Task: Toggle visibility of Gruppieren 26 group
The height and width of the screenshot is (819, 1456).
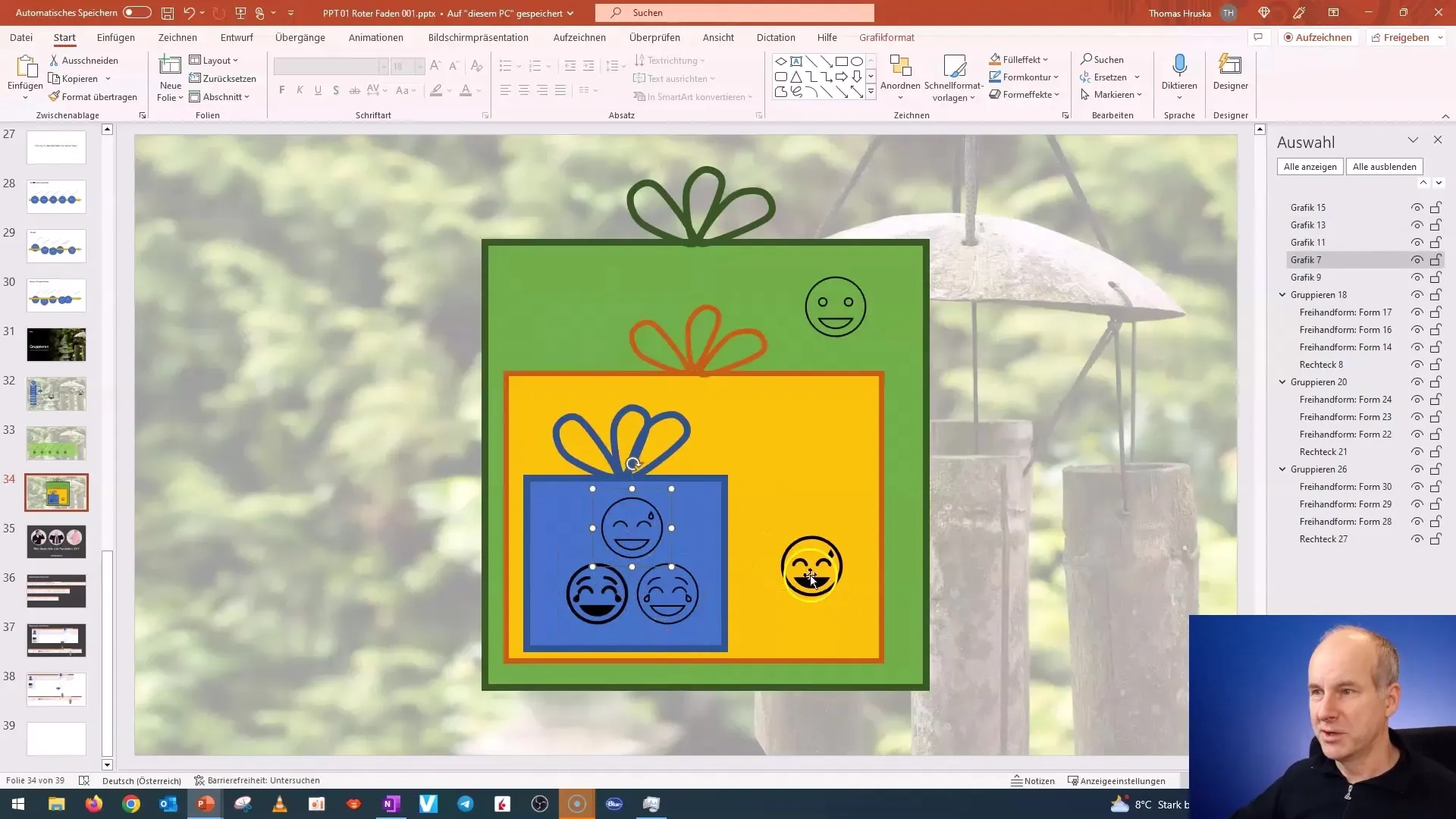Action: pyautogui.click(x=1417, y=468)
